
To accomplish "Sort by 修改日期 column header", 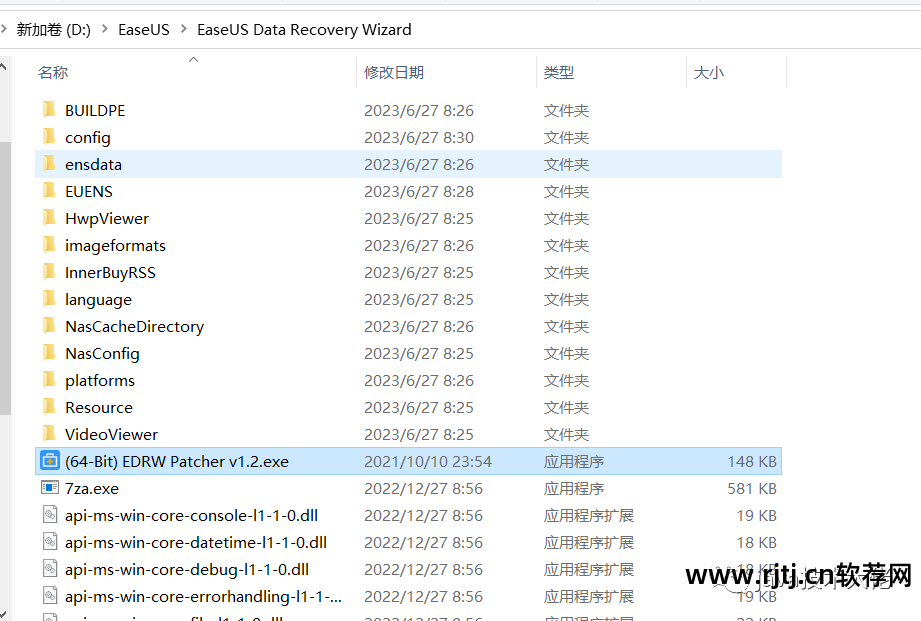I will (x=394, y=73).
